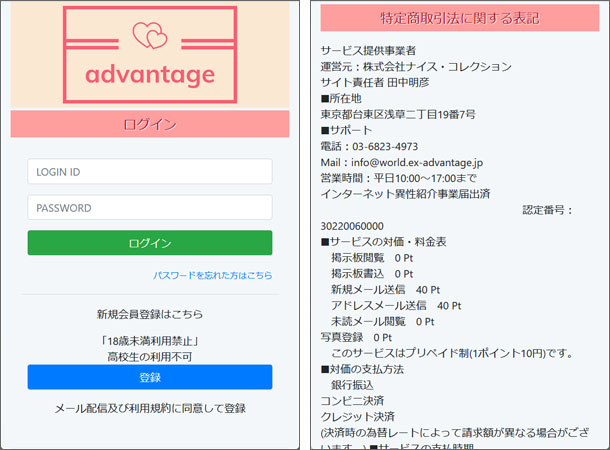Click the 新規会員登録はこちら text

click(x=150, y=314)
